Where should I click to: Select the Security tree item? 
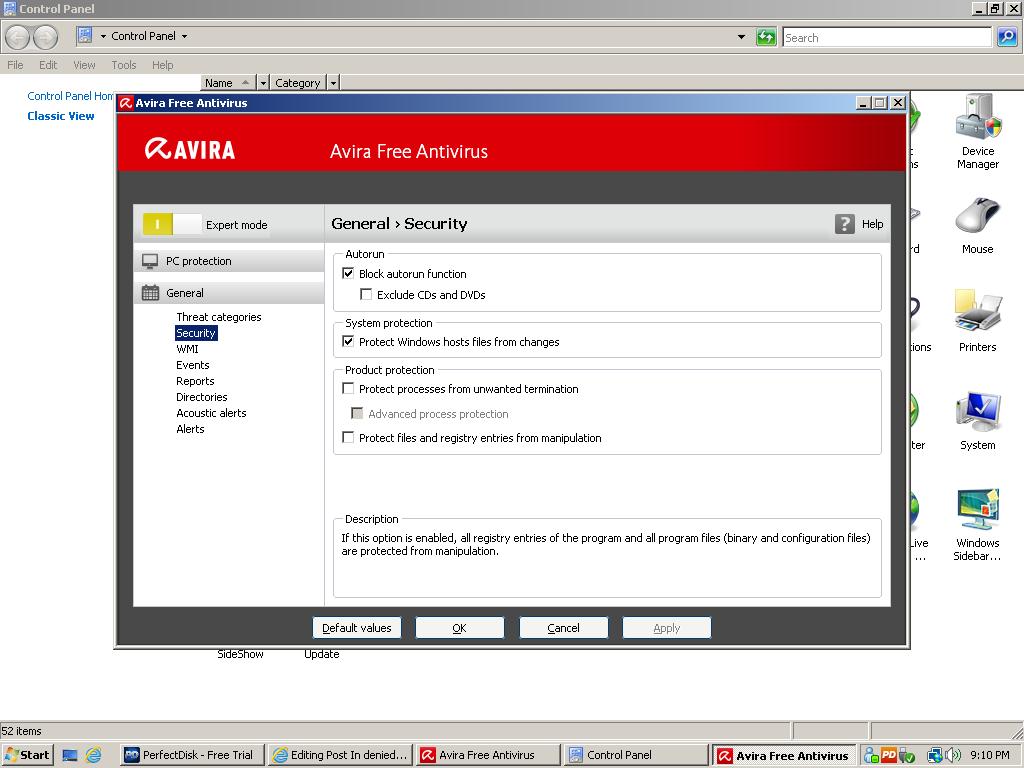point(196,333)
